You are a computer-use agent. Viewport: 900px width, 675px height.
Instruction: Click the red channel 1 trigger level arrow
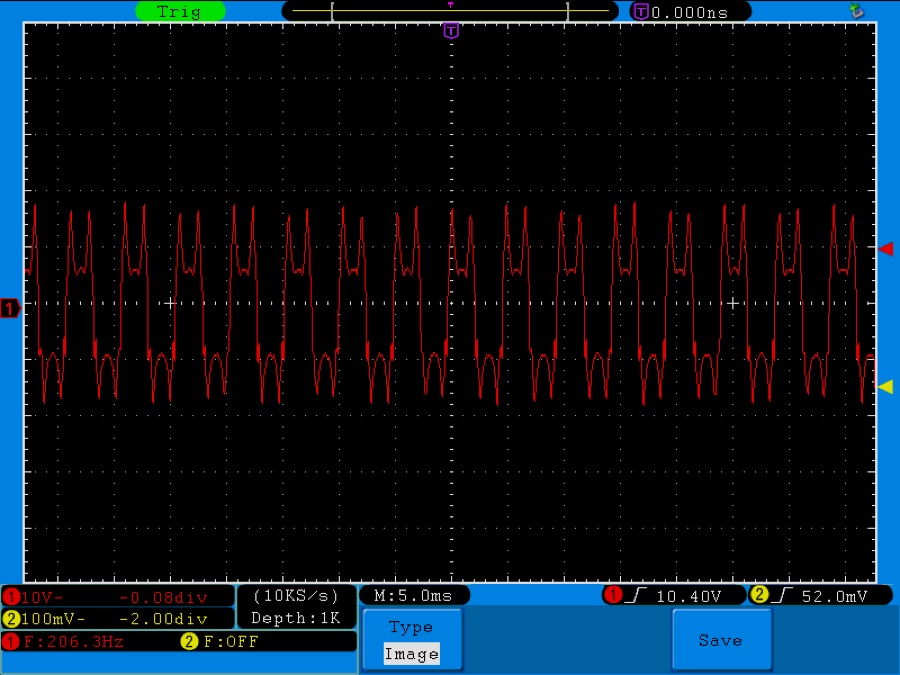point(886,249)
